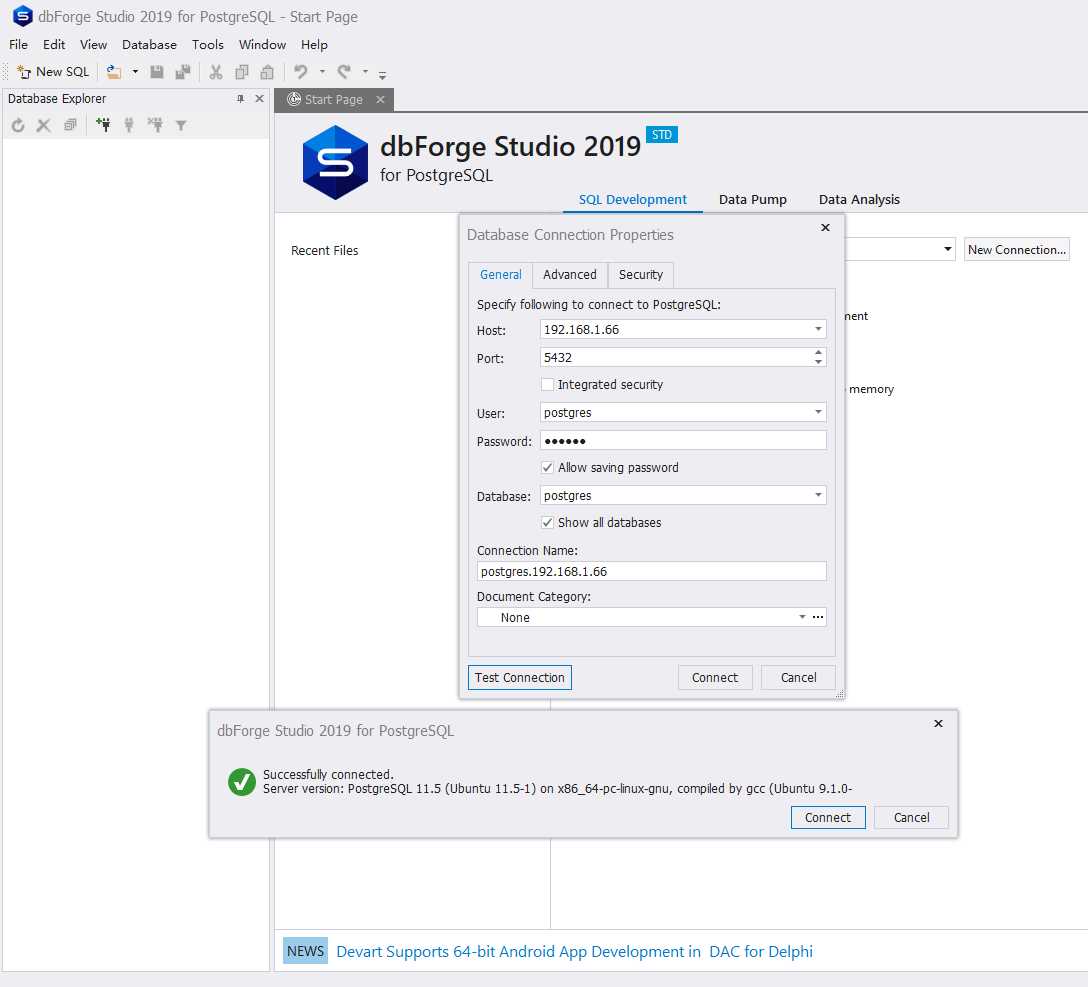Select the General tab in connection properties
Viewport: 1088px width, 987px height.
click(500, 275)
